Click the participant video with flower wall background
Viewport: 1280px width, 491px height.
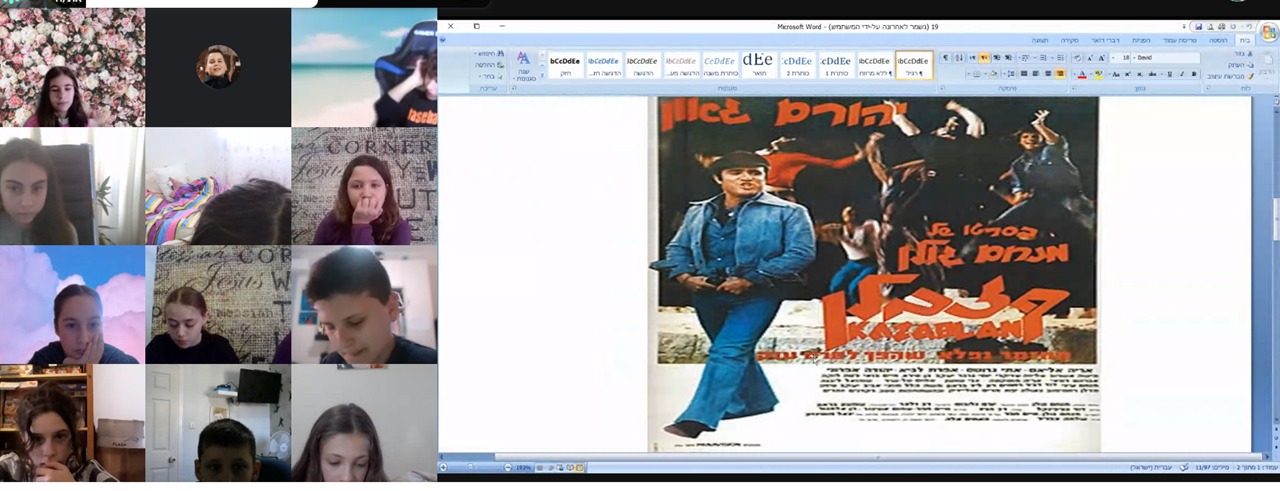(72, 68)
